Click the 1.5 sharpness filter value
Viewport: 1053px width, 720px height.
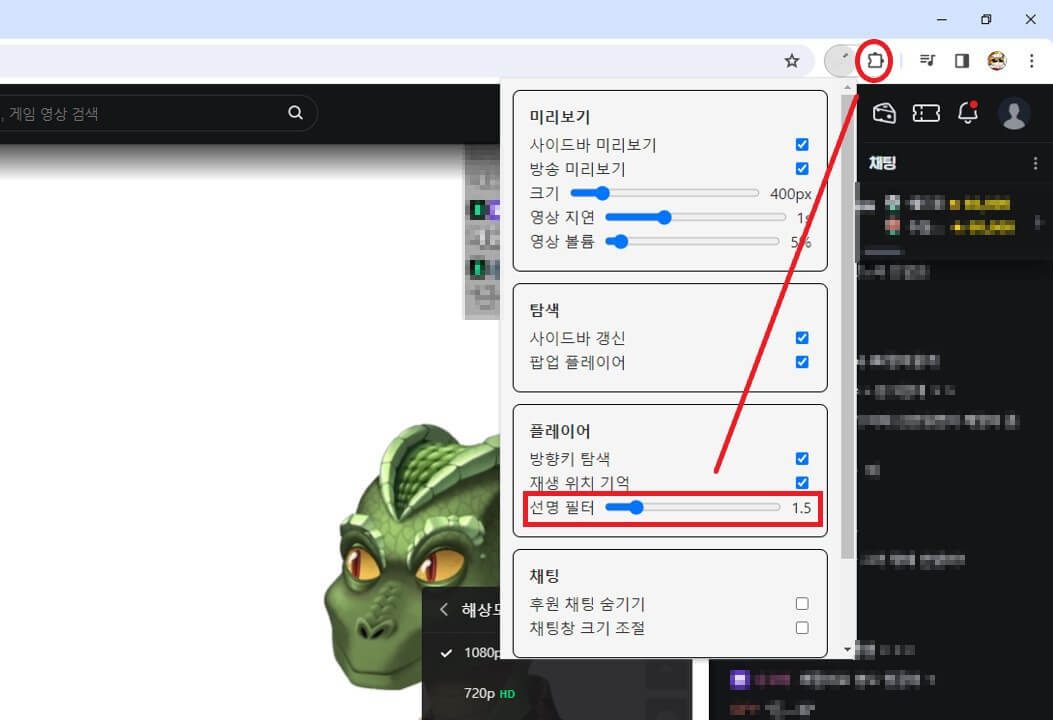801,508
